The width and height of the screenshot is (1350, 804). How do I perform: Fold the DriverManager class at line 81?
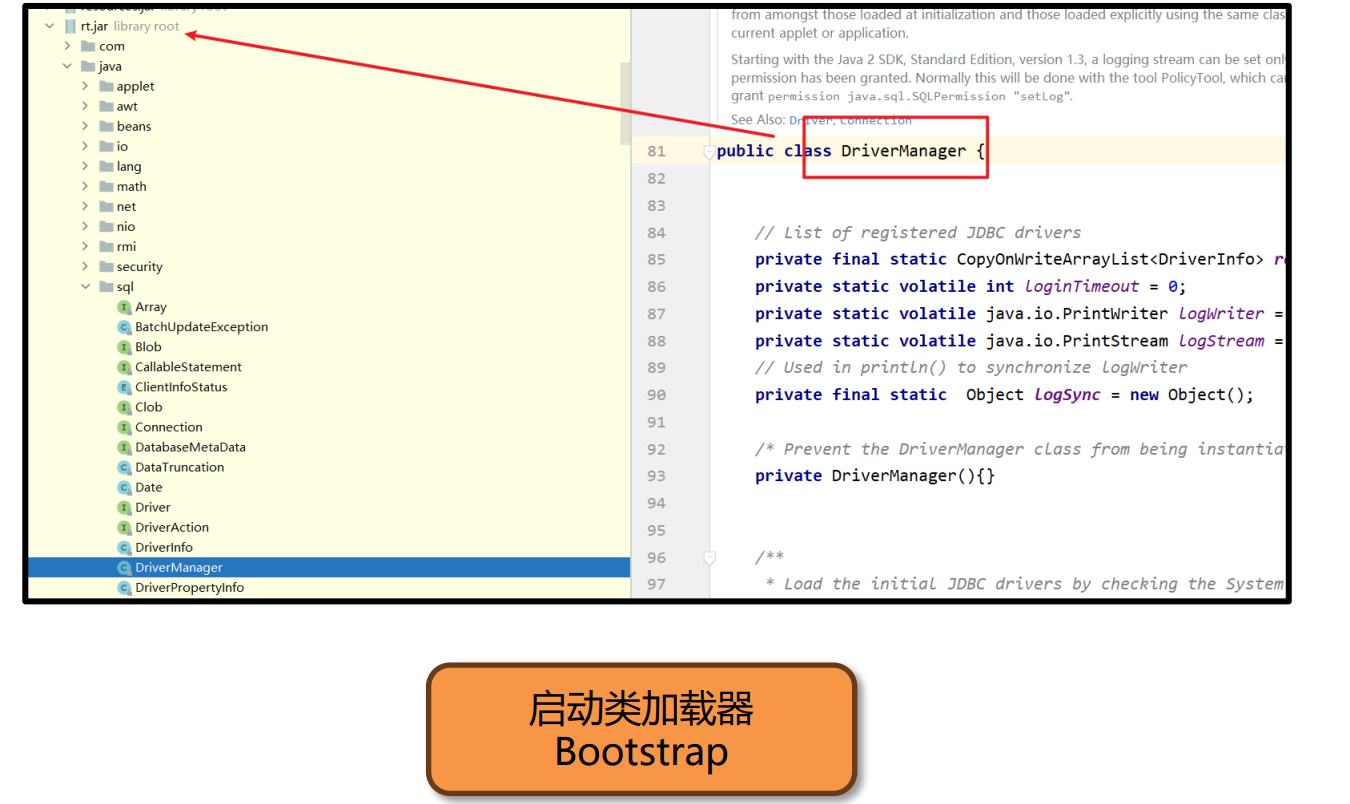(x=709, y=152)
